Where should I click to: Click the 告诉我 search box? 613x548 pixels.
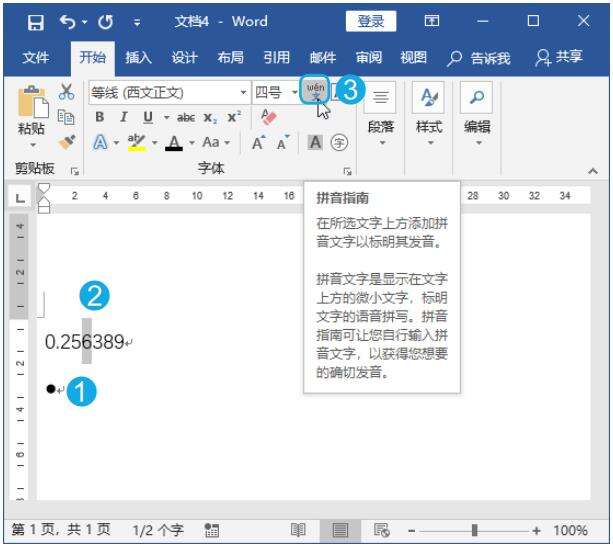tap(479, 58)
